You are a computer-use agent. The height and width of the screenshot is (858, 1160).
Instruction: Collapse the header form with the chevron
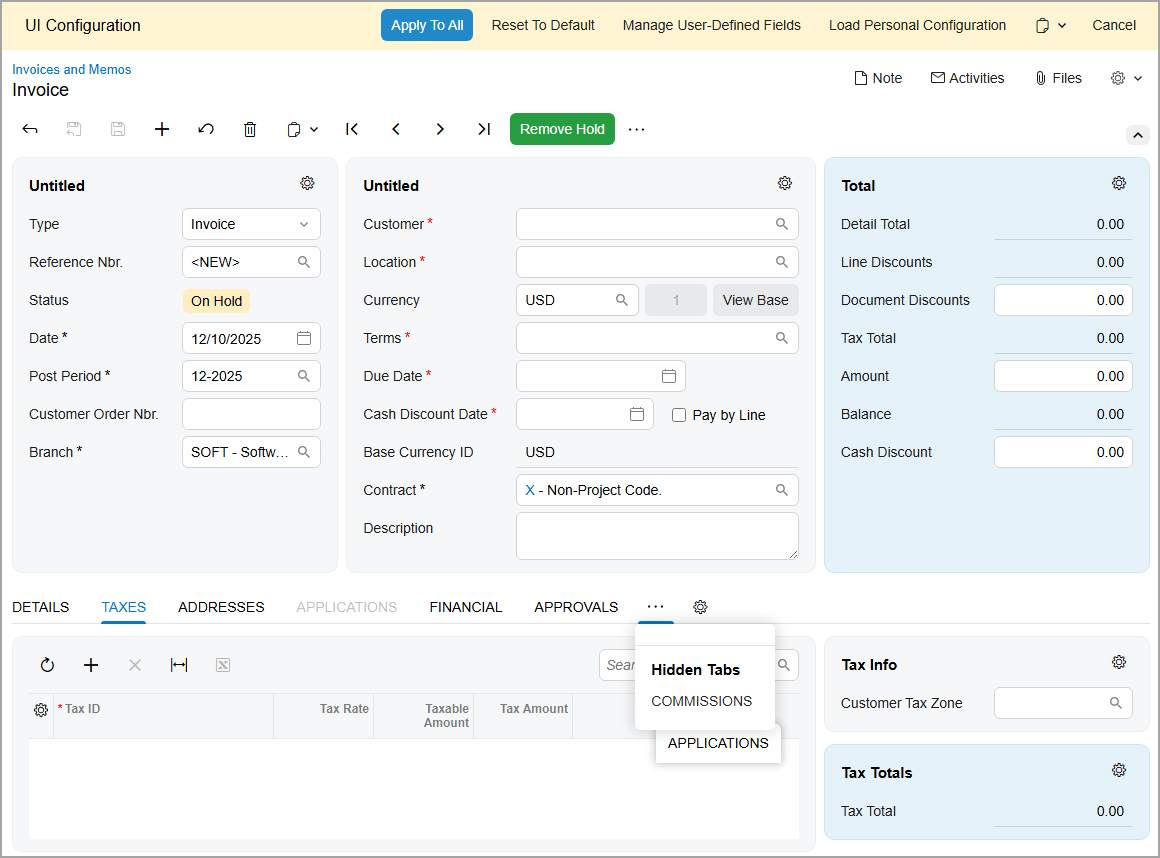coord(1138,135)
